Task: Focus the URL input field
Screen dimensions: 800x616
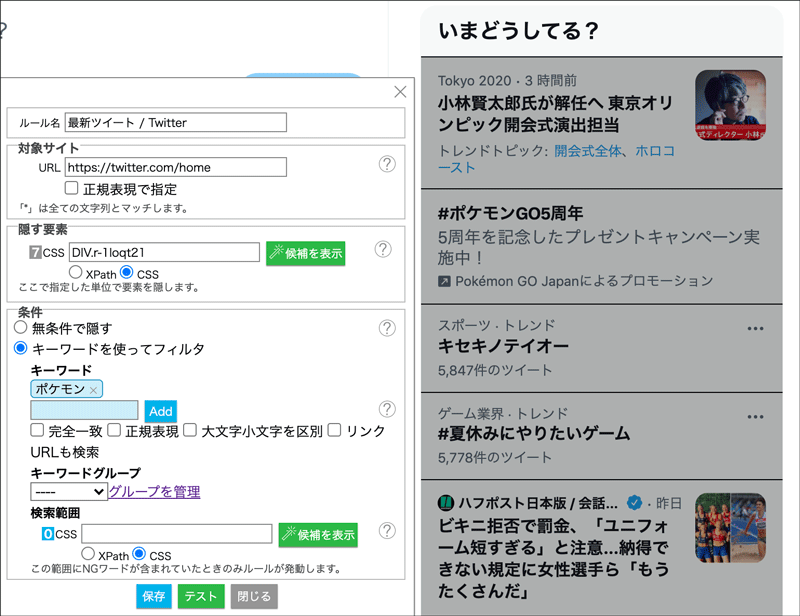Action: (176, 167)
